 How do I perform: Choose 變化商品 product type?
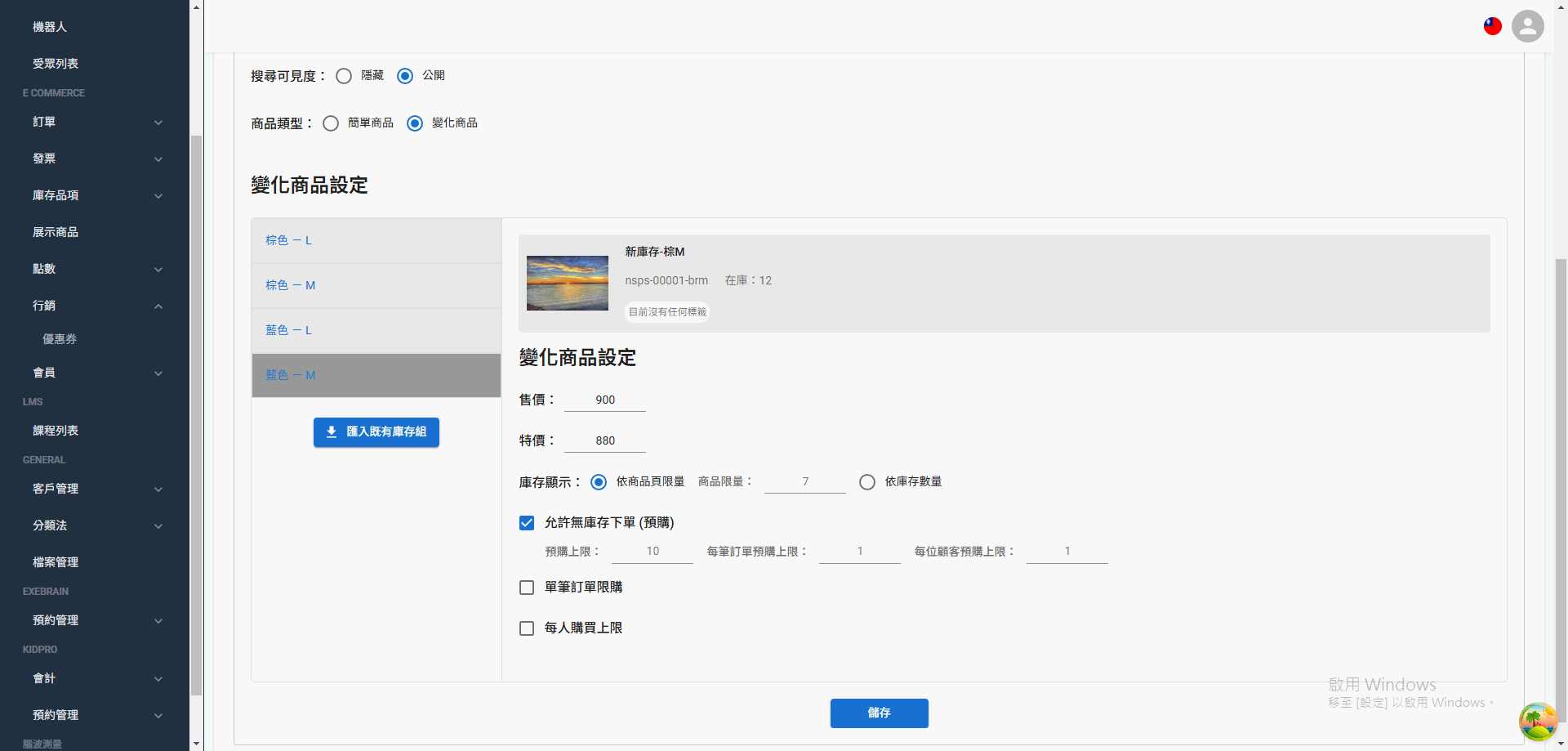click(x=415, y=123)
